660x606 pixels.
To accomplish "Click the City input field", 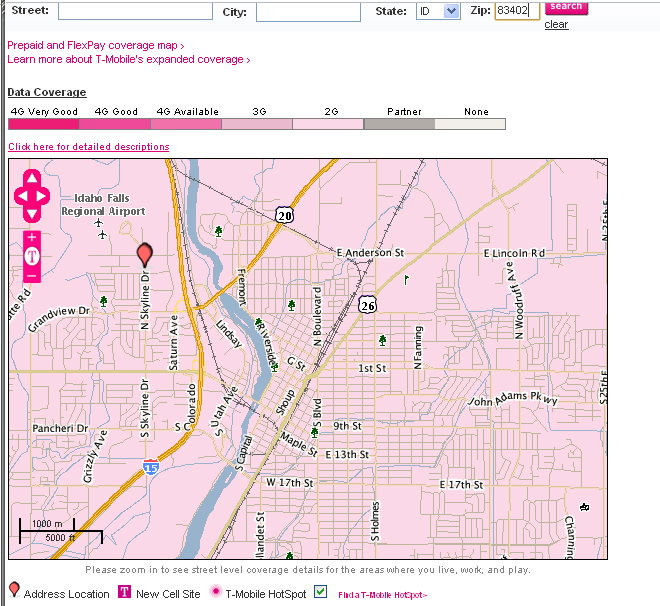I will [x=308, y=12].
